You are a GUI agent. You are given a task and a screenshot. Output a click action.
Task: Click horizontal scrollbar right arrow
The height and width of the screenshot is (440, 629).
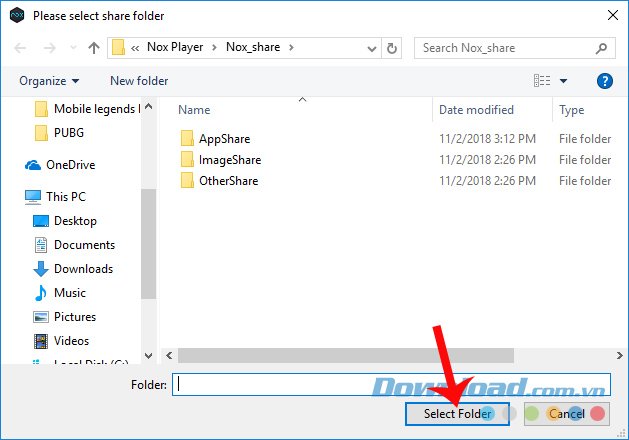click(620, 356)
